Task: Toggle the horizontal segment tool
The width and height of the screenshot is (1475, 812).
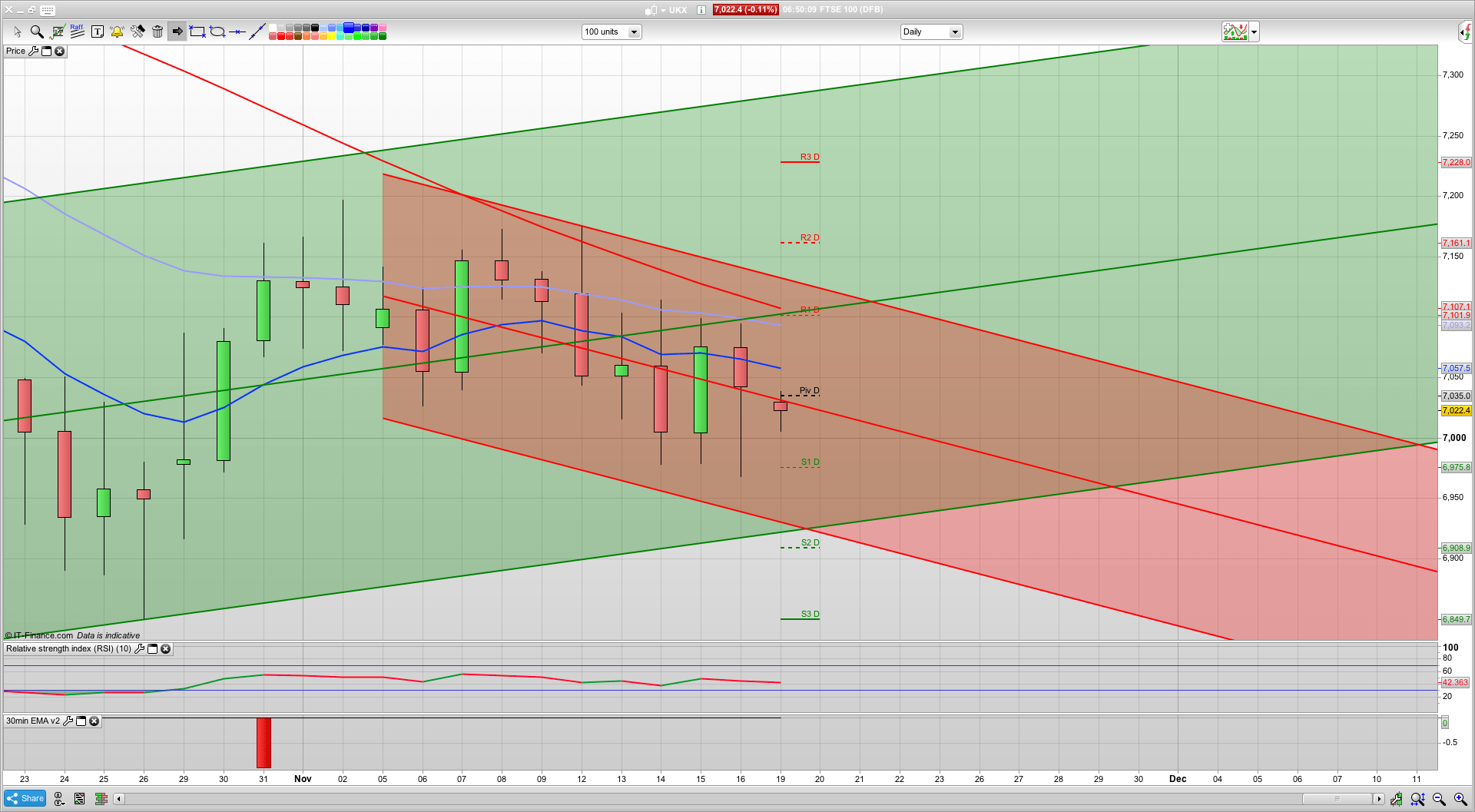Action: click(x=238, y=31)
